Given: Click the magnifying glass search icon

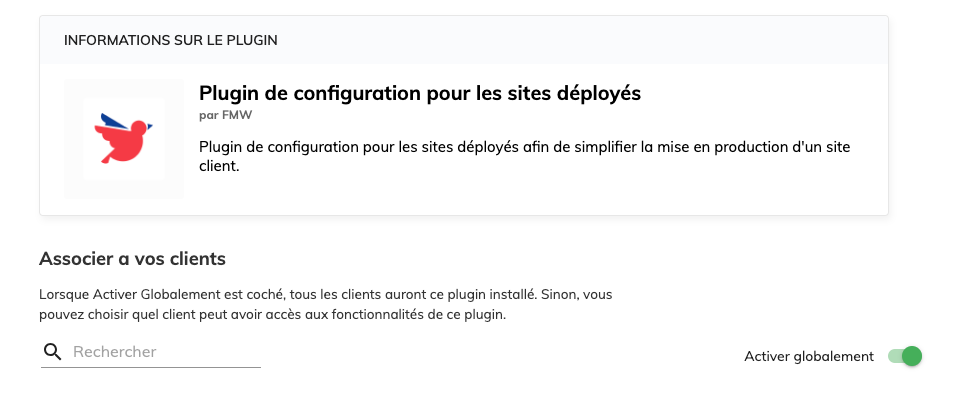Looking at the screenshot, I should 53,352.
